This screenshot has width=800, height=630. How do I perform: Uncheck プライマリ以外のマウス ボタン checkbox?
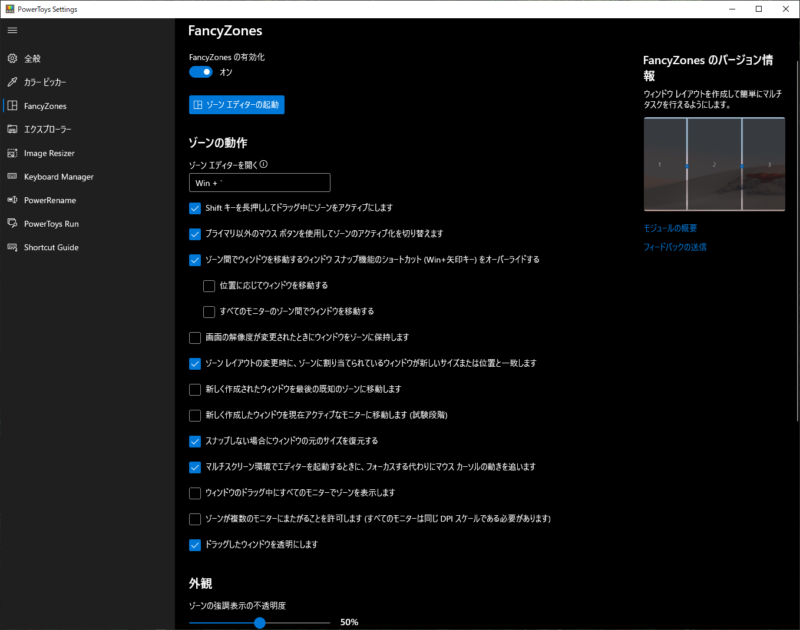click(x=195, y=234)
